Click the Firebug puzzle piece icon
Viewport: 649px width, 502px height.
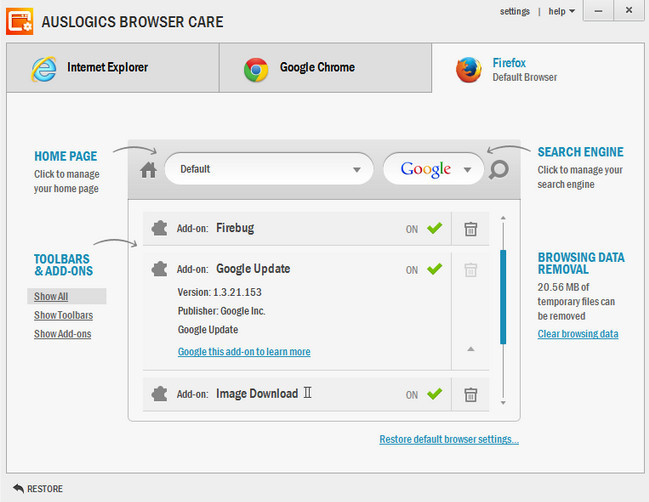pos(158,228)
